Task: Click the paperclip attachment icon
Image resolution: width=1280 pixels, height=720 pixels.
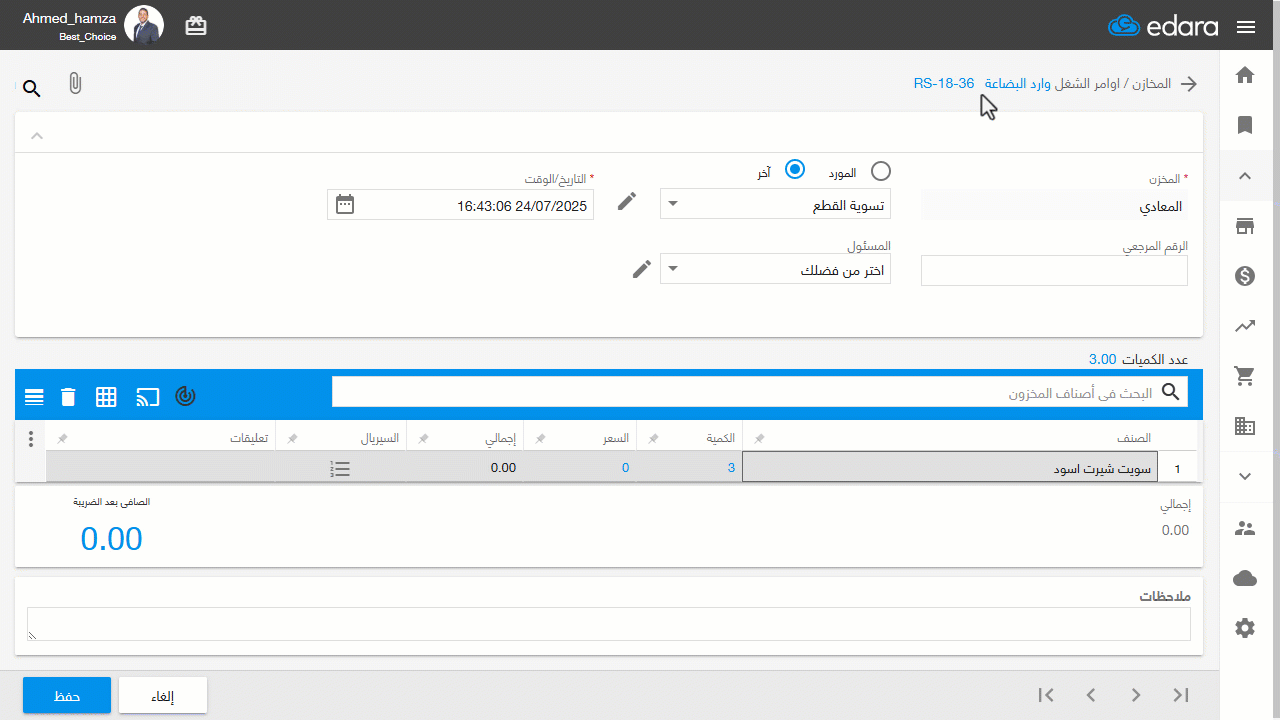Action: tap(75, 84)
